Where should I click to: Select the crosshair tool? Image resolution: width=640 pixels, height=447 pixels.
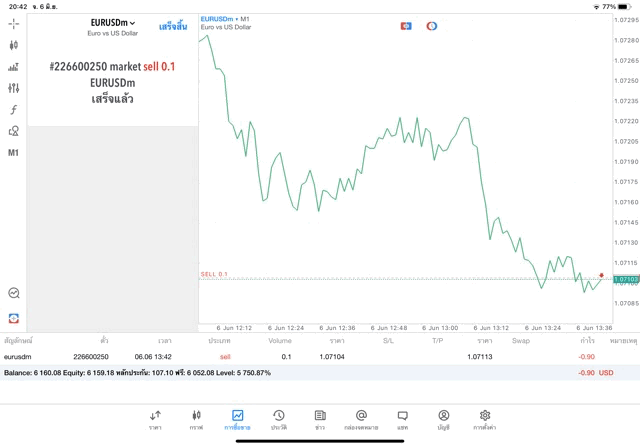tap(13, 23)
